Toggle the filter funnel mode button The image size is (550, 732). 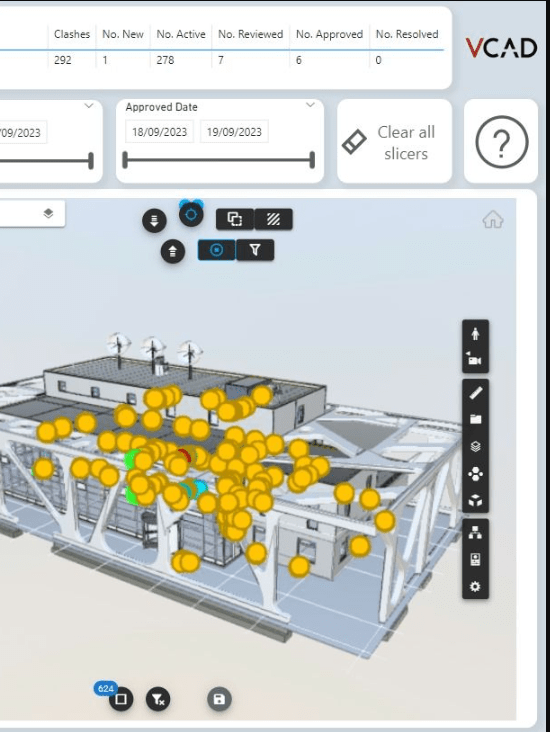(255, 250)
